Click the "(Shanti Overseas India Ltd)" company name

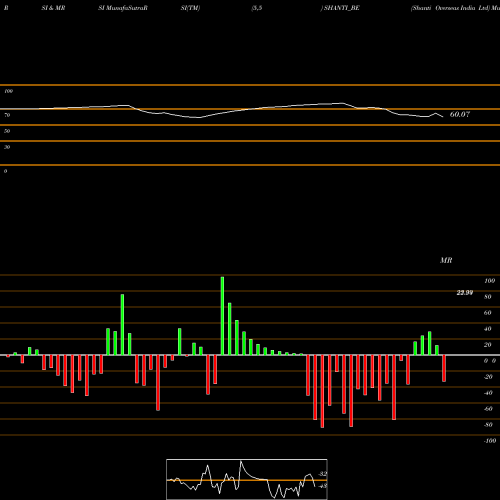click(450, 8)
